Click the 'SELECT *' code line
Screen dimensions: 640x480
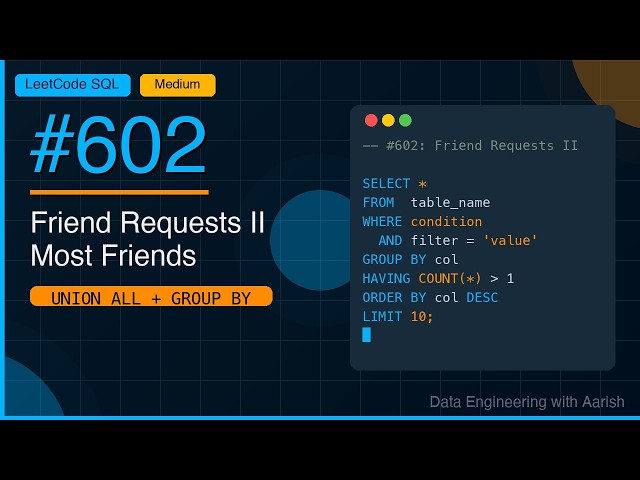click(394, 184)
